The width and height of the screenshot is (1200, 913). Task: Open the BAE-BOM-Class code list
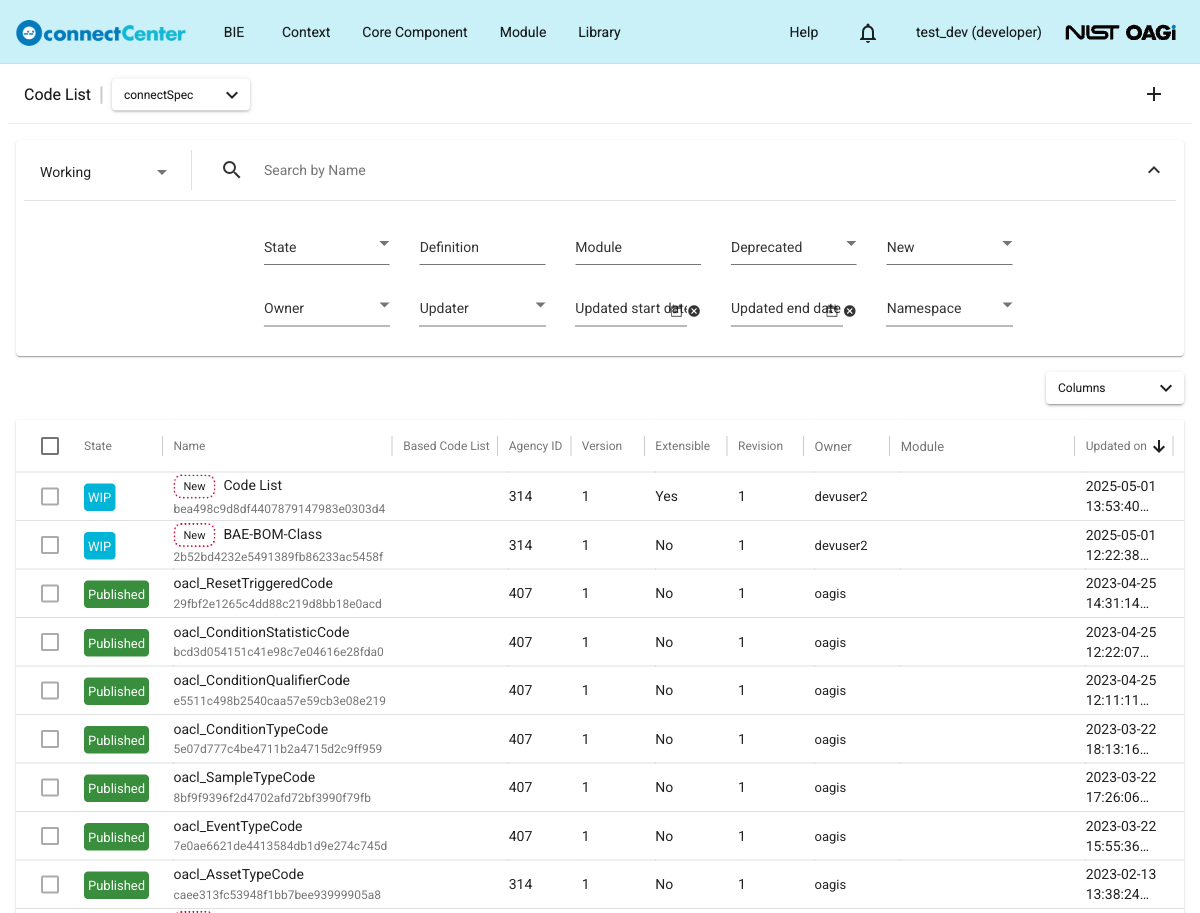273,534
